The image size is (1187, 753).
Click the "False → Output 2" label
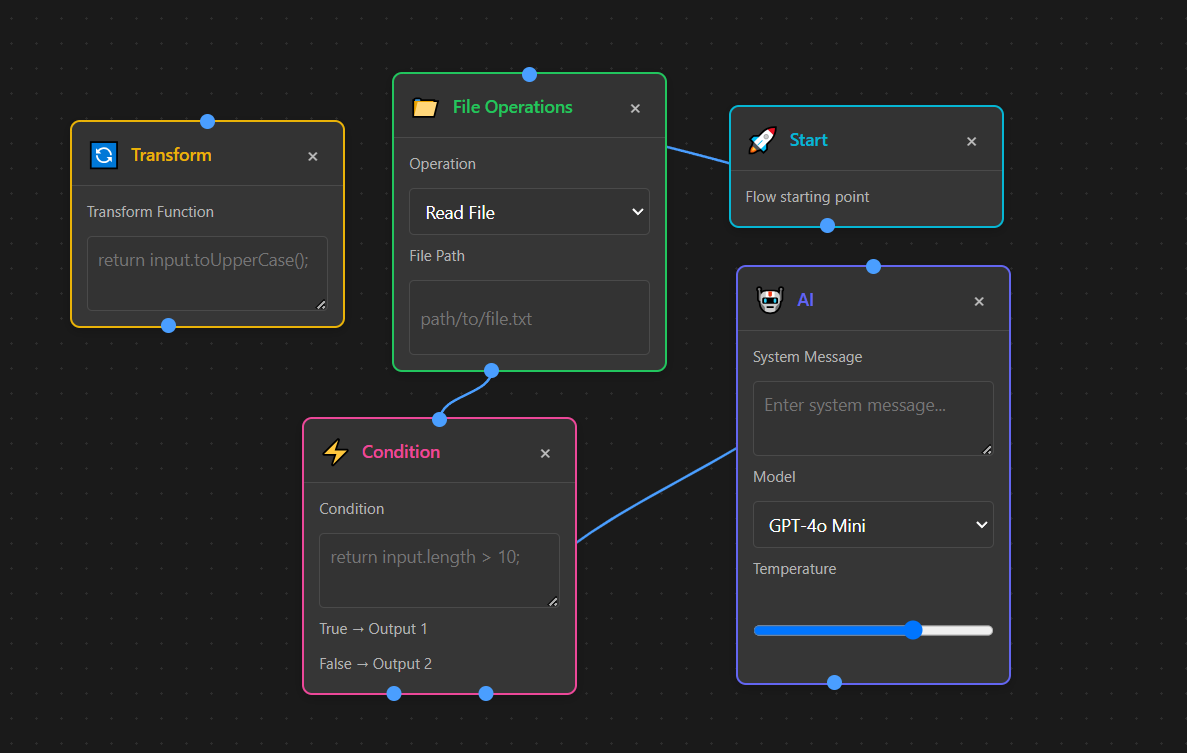click(375, 663)
